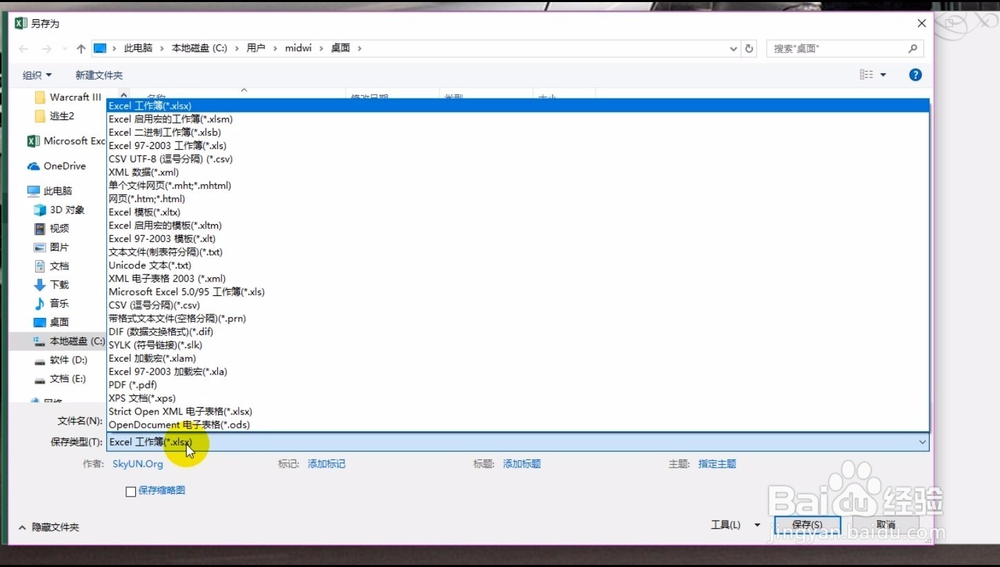Go forward with the right arrow

(47, 48)
